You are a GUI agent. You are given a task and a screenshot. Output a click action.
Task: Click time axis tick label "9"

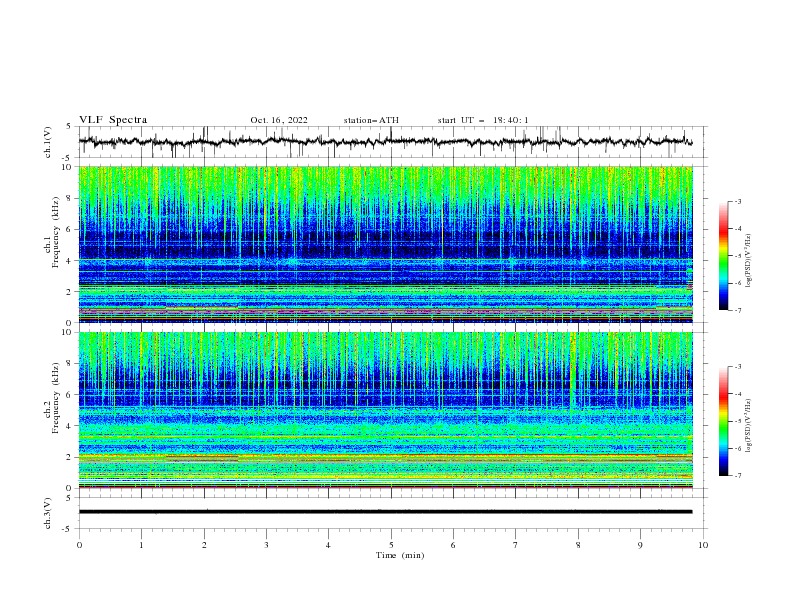tap(640, 545)
